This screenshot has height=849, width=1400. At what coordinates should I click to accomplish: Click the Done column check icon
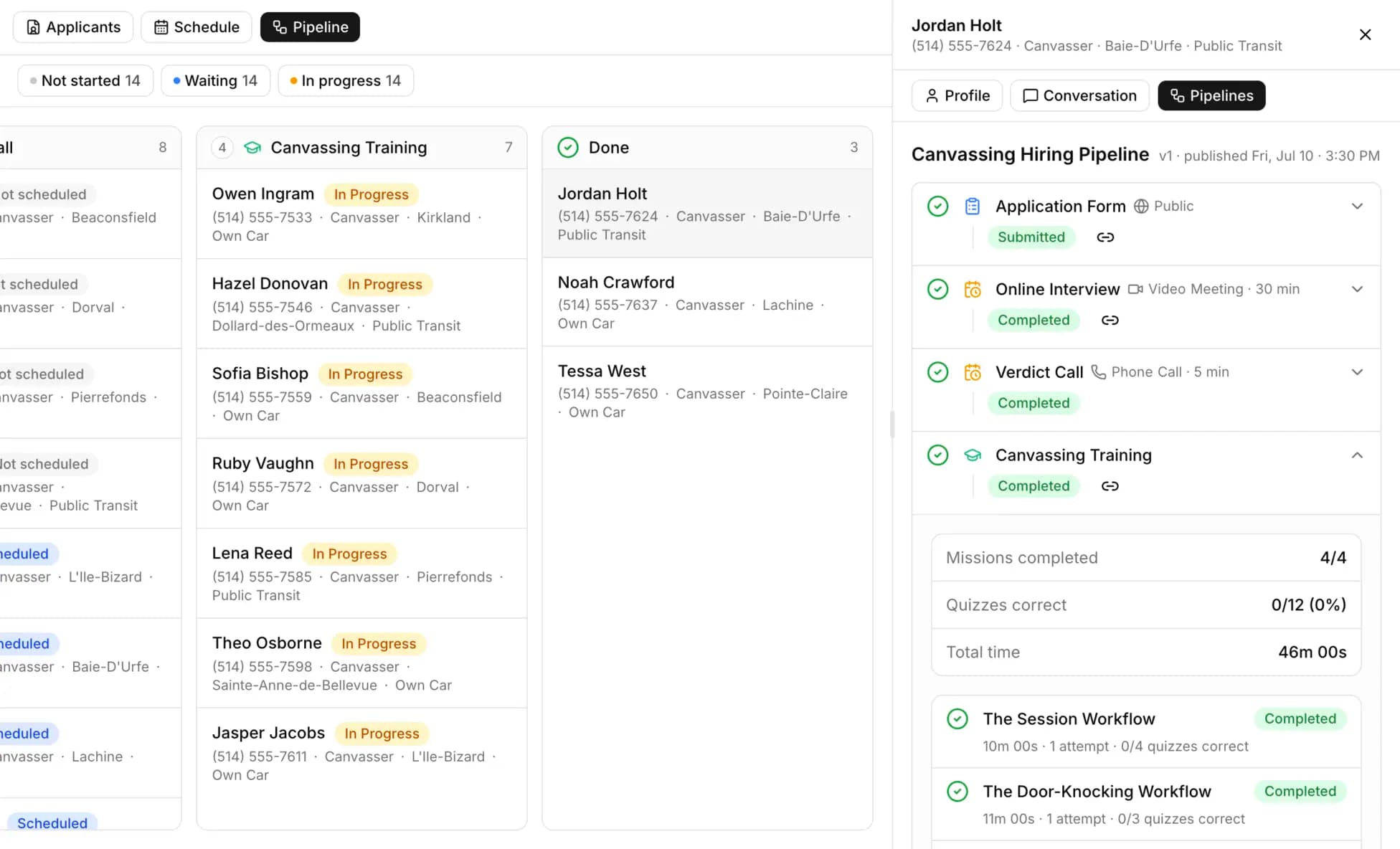pyautogui.click(x=568, y=148)
